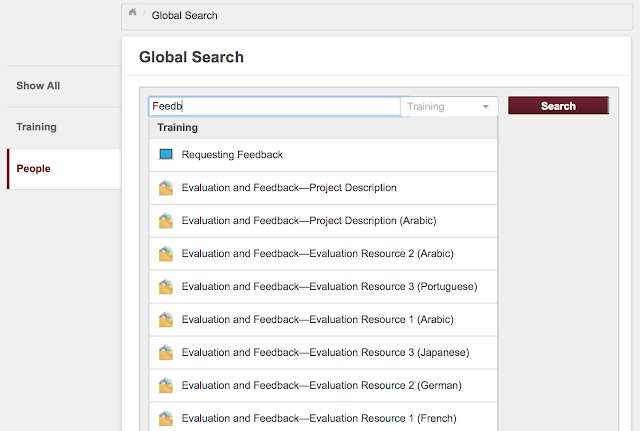Click icon beside Evaluation Resource 2 (German)
Image resolution: width=640 pixels, height=431 pixels.
coord(166,386)
